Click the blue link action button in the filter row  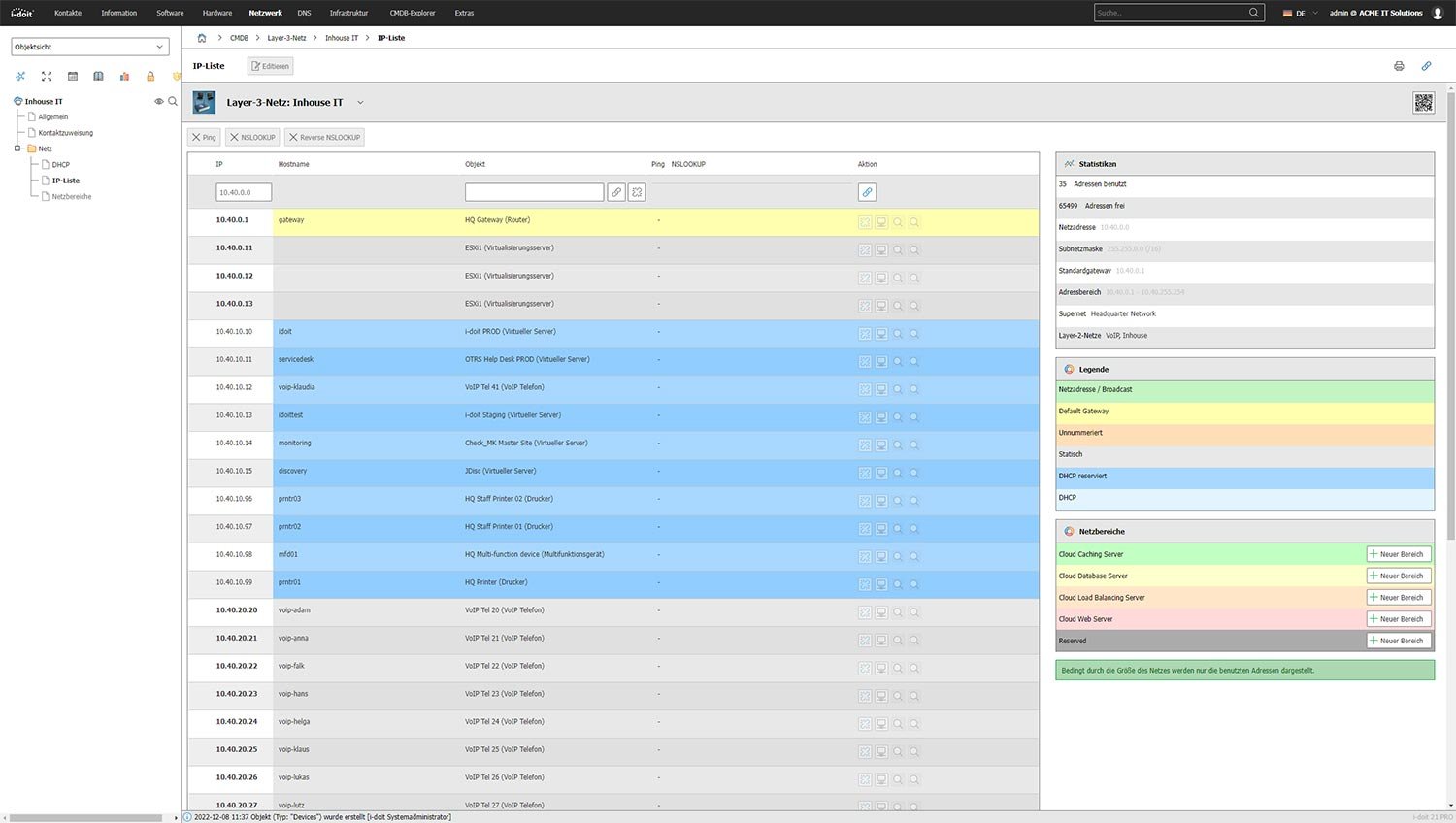[867, 192]
